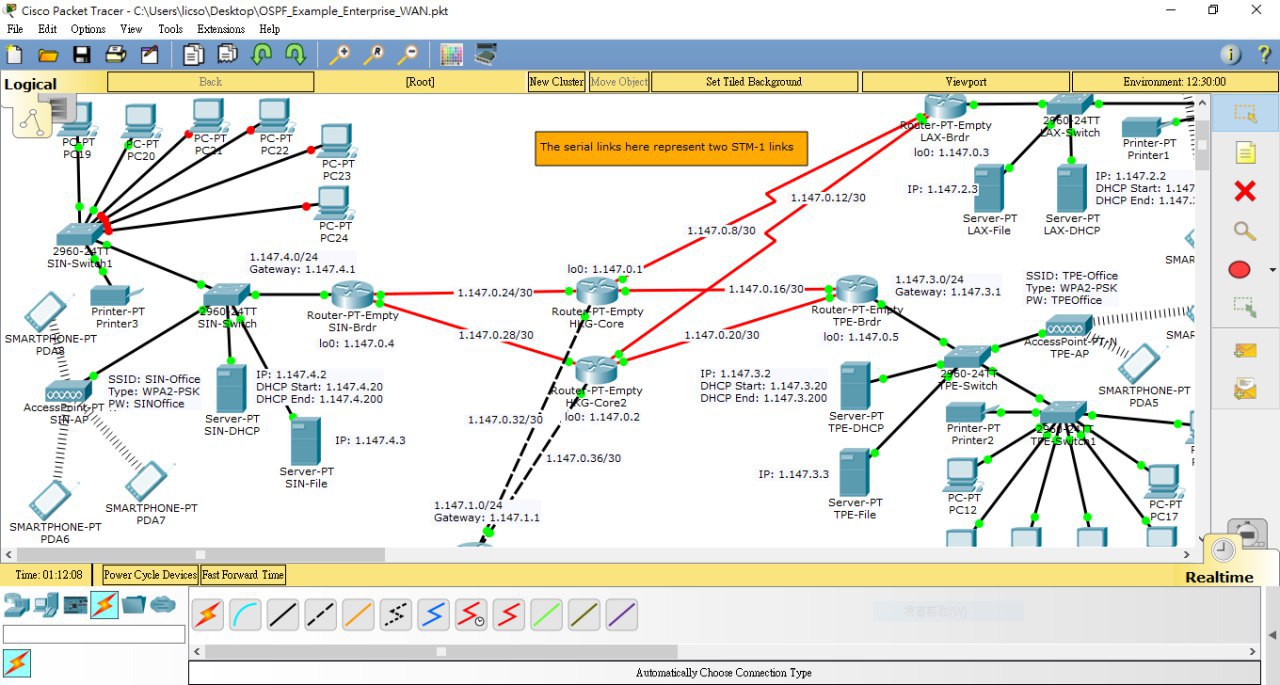Screen dimensions: 1280x685
Task: Save the topology with the floppy disk icon
Action: [x=82, y=54]
